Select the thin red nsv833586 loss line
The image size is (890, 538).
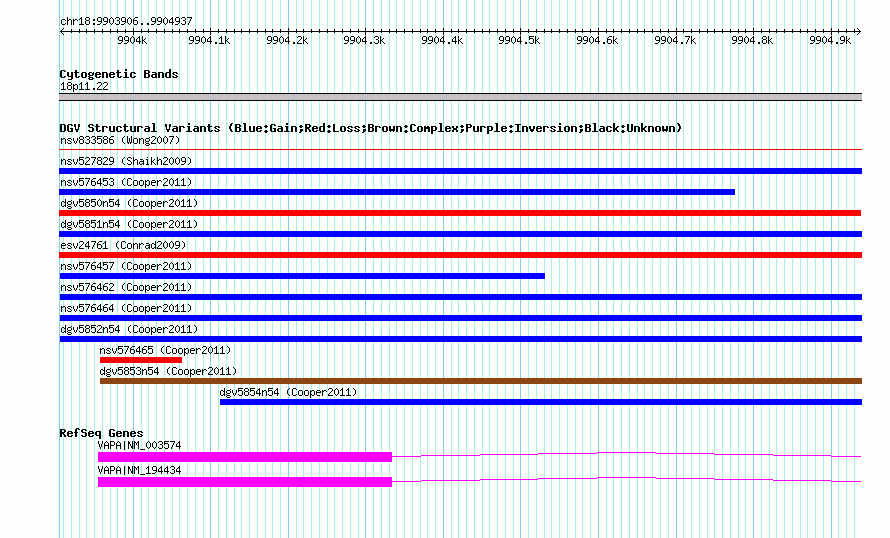coord(460,150)
